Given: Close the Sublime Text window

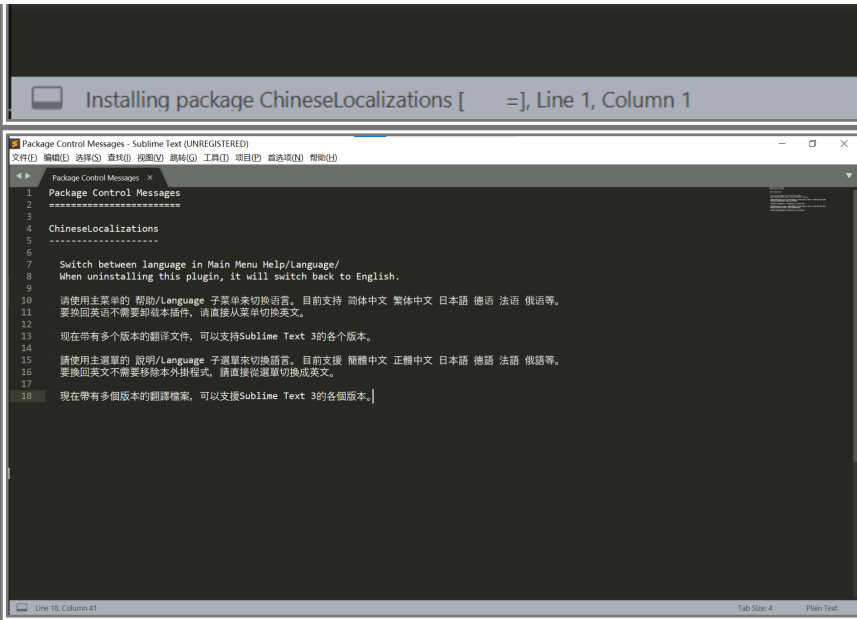Looking at the screenshot, I should pyautogui.click(x=844, y=143).
